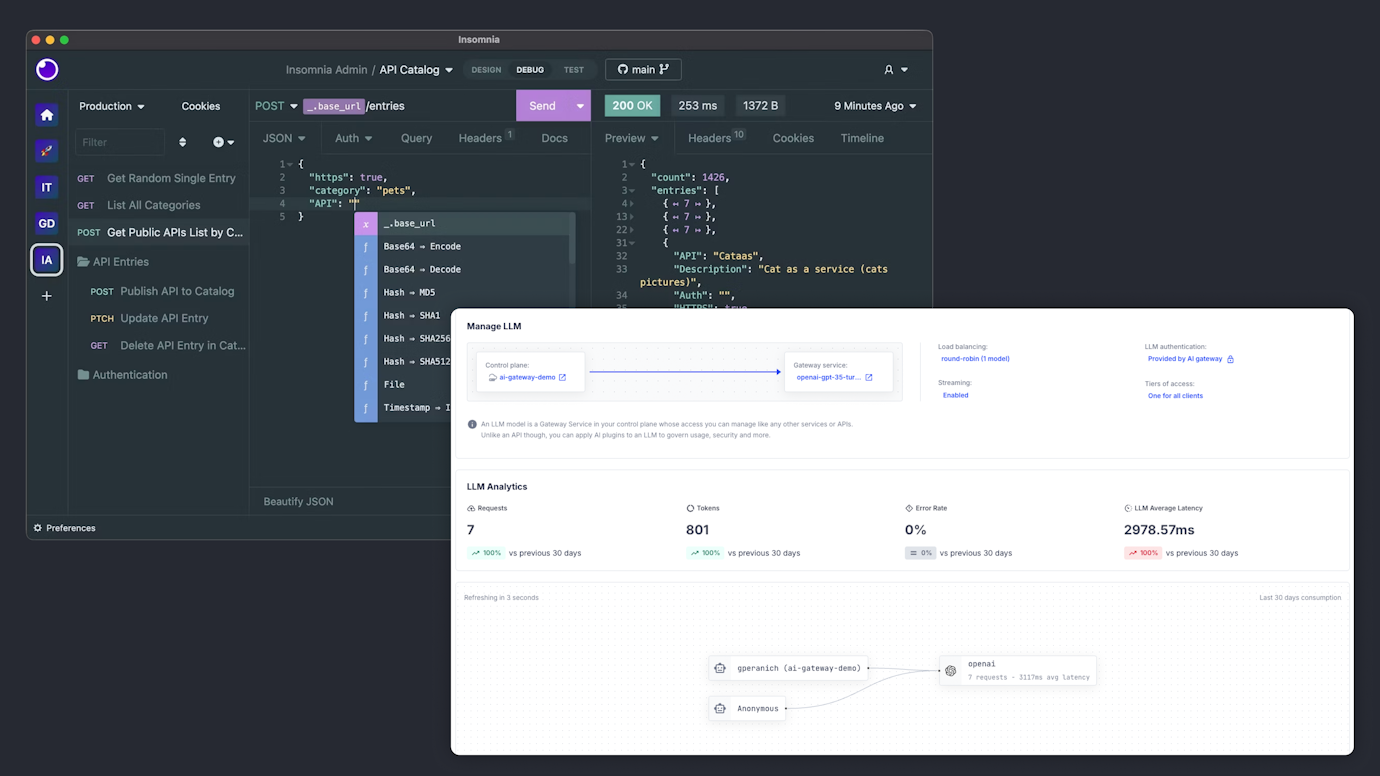Screen dimensions: 1380x776
Task: Switch to the Timeline tab
Action: click(x=861, y=138)
